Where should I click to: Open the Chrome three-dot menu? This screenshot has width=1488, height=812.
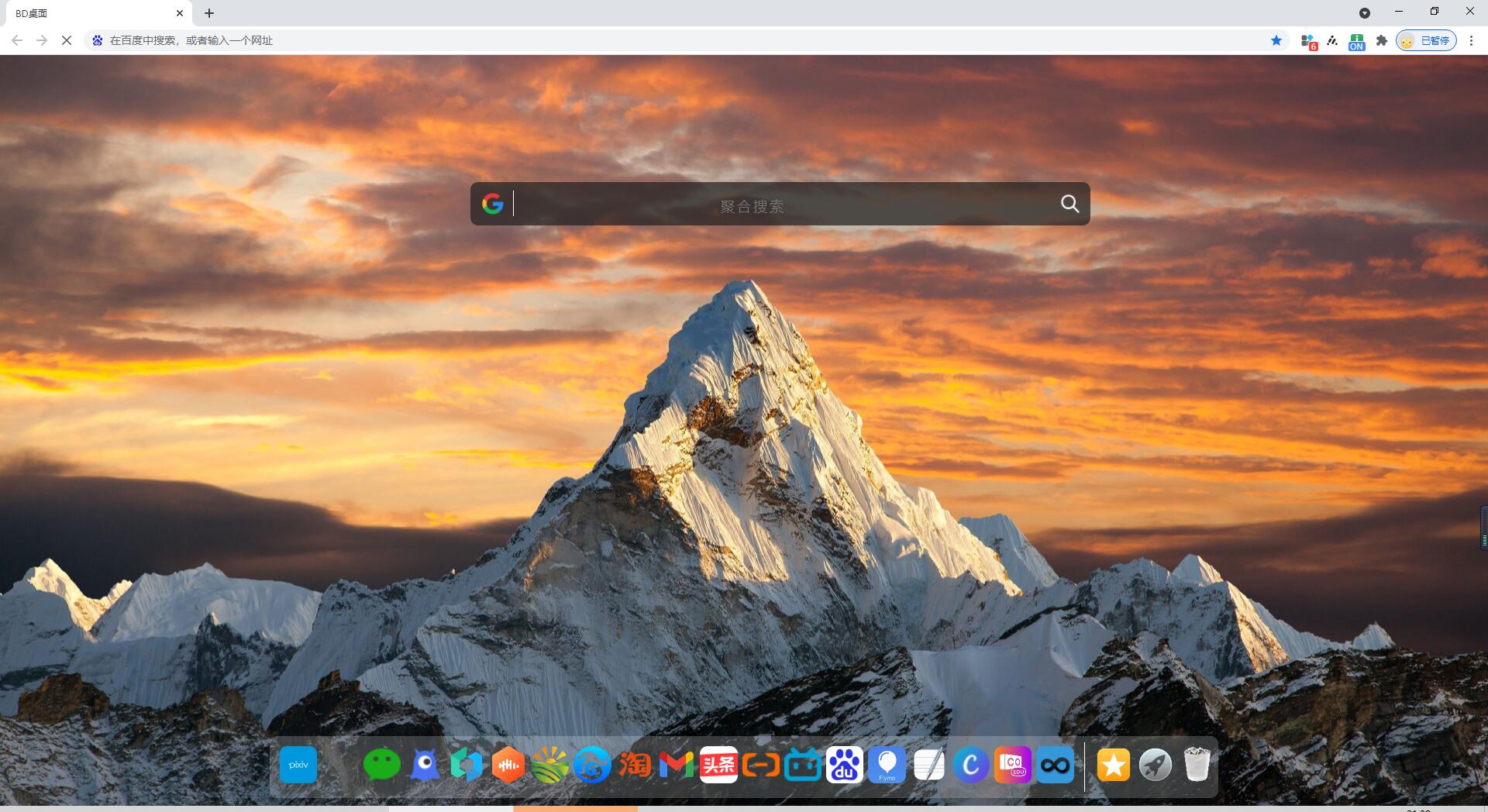coord(1471,40)
